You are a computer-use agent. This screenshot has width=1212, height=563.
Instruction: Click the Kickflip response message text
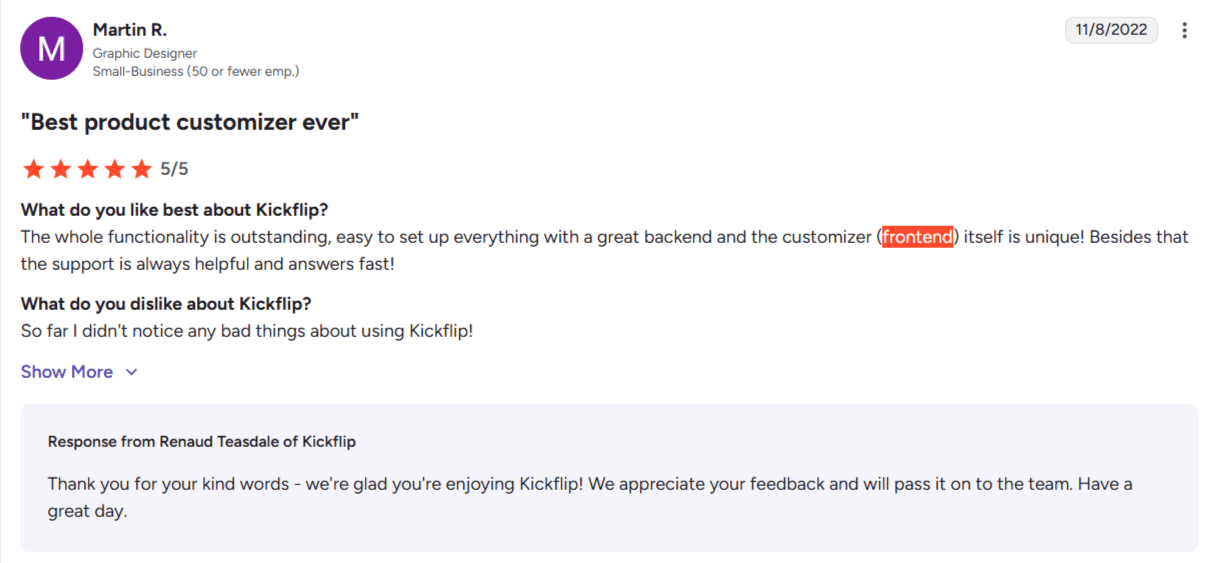pyautogui.click(x=590, y=484)
